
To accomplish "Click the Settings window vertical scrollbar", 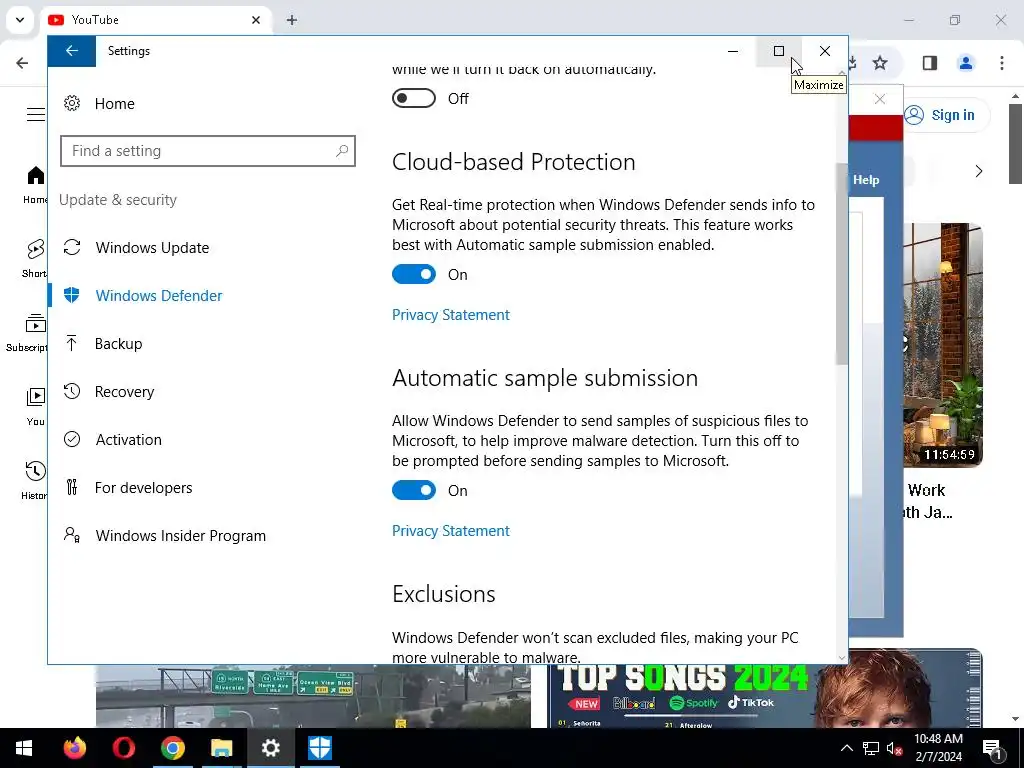I will 841,263.
